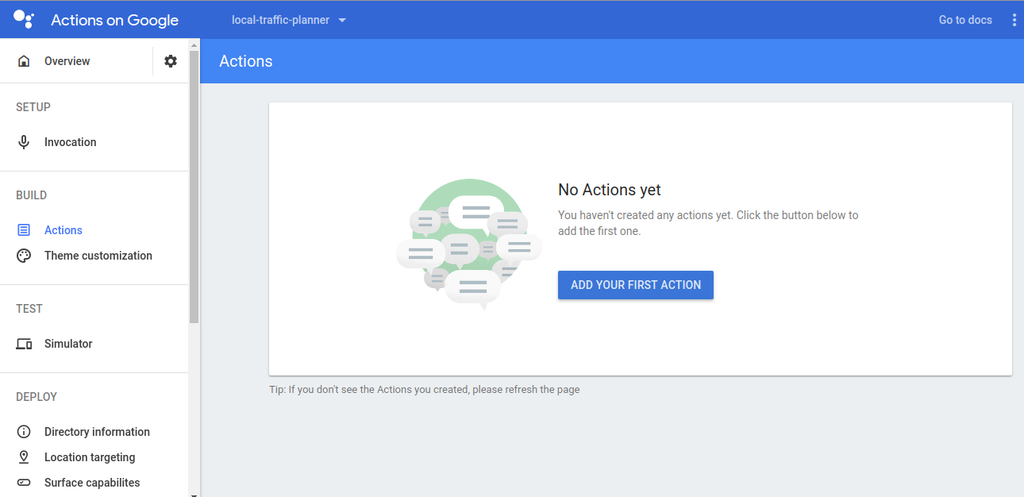The width and height of the screenshot is (1024, 497).
Task: Click the sidebar scroll up arrow
Action: click(x=194, y=45)
